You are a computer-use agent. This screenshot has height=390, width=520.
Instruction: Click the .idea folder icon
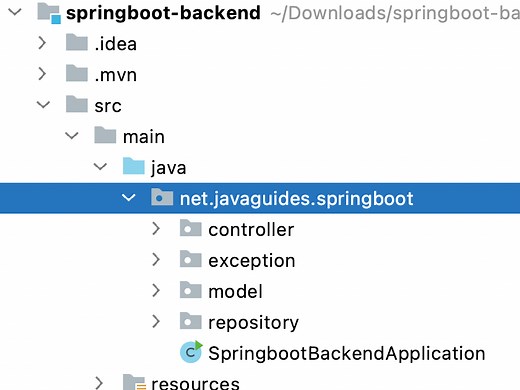point(77,42)
